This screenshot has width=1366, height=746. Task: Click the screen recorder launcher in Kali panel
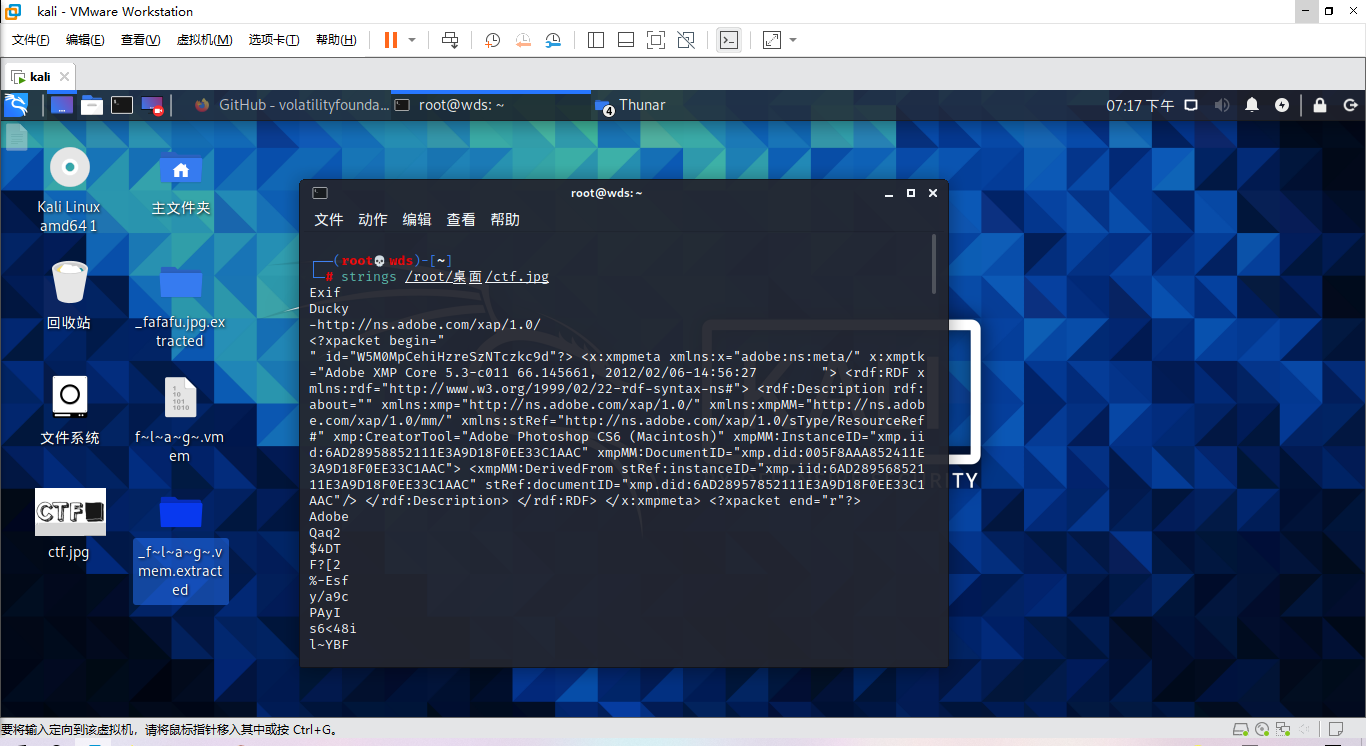point(152,105)
